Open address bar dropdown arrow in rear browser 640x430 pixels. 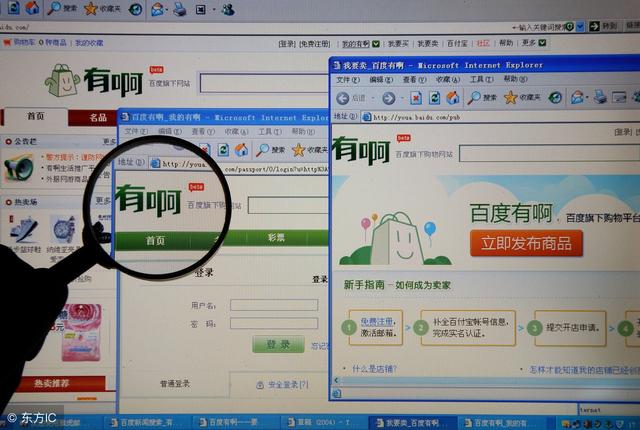coord(580,27)
